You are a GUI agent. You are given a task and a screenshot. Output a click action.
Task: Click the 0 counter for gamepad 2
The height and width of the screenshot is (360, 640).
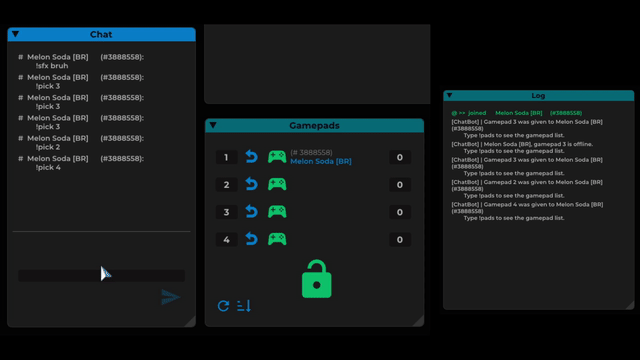400,185
